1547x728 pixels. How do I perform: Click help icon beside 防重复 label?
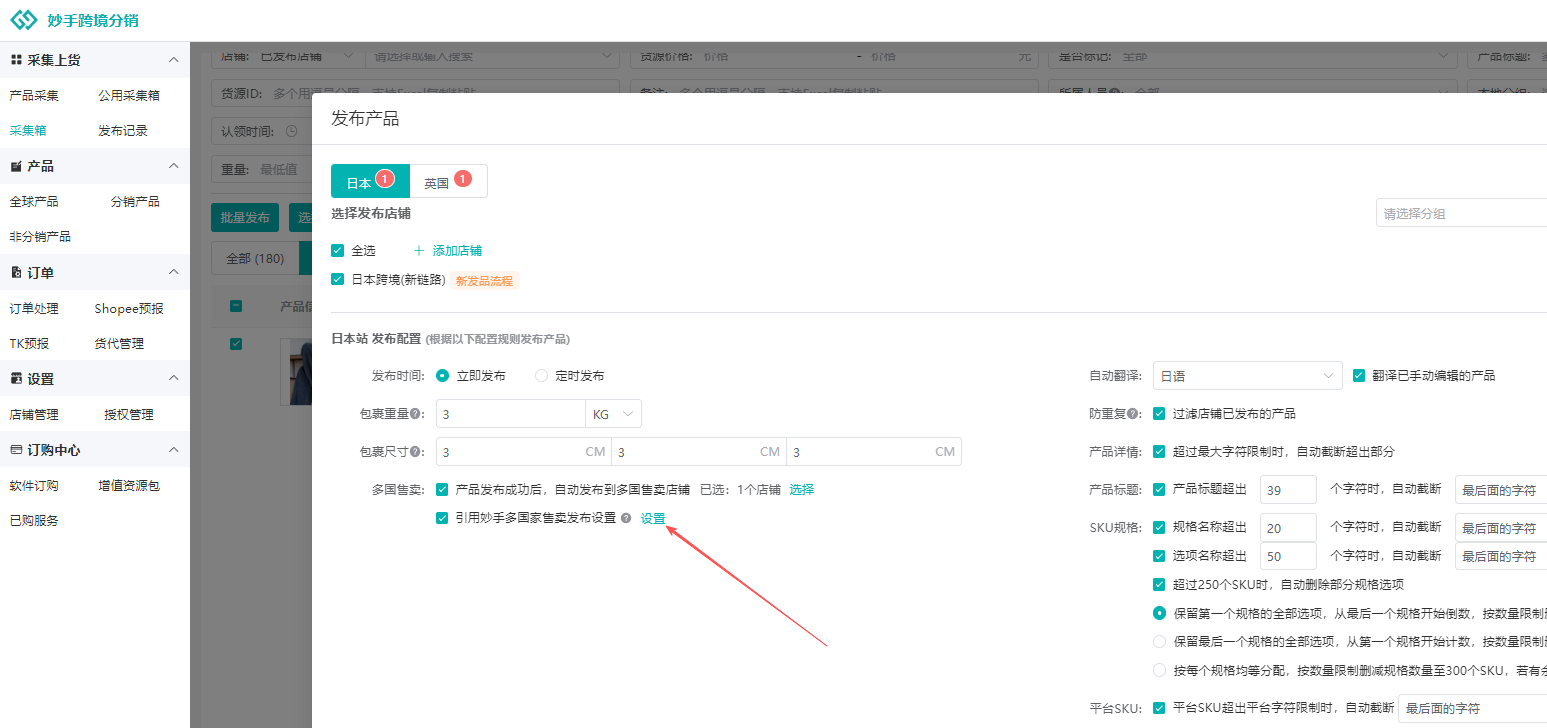coord(1133,414)
